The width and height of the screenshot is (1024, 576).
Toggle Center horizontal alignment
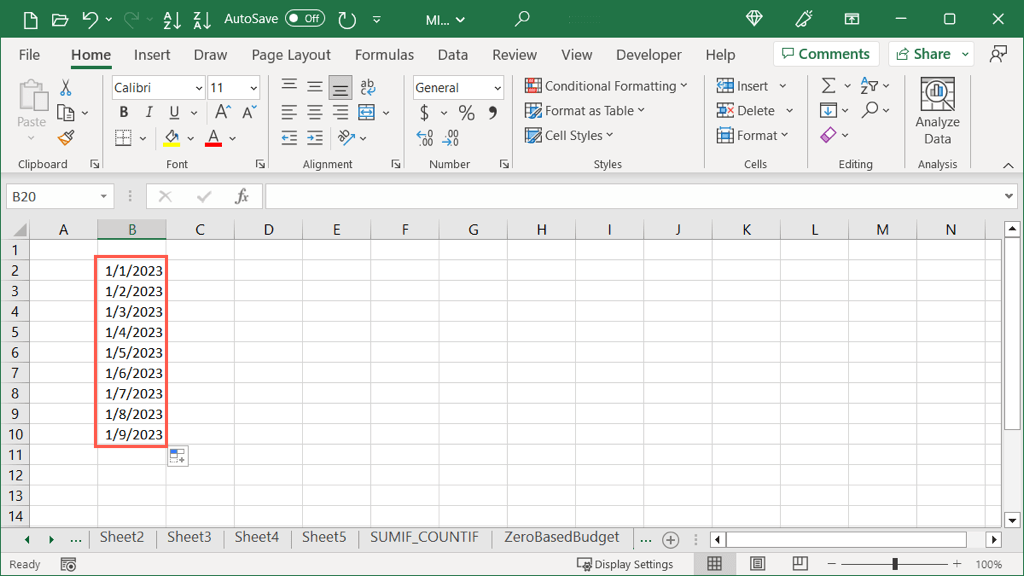coord(315,112)
